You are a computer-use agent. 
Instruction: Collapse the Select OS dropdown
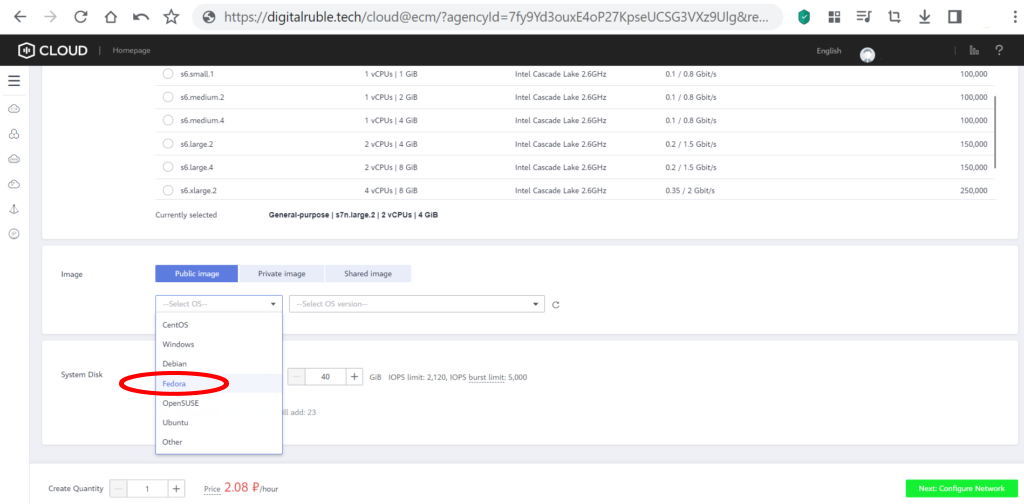[219, 304]
